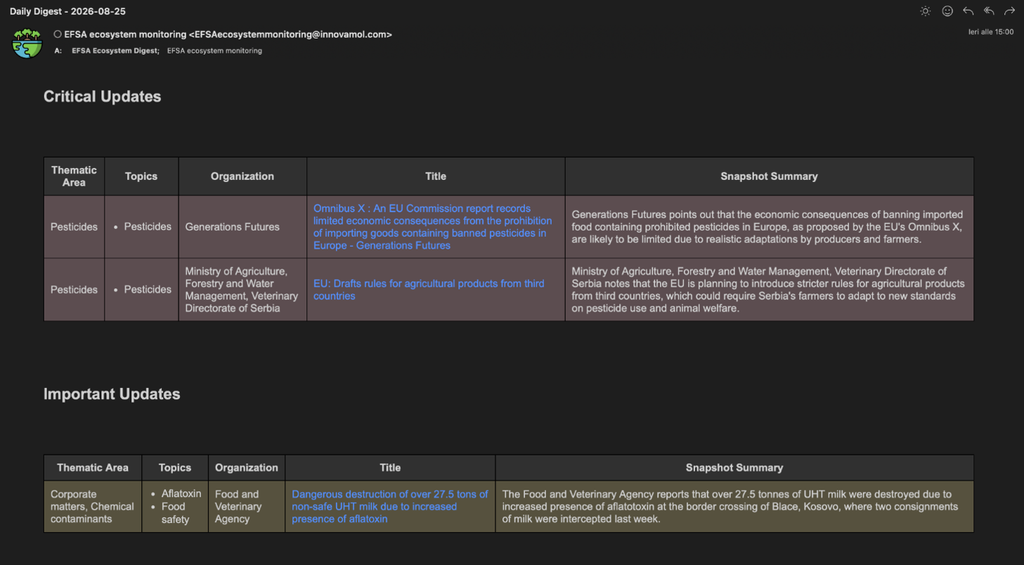Click Pesticides topic bullet in Generations Futures row
This screenshot has width=1024, height=565.
[148, 227]
